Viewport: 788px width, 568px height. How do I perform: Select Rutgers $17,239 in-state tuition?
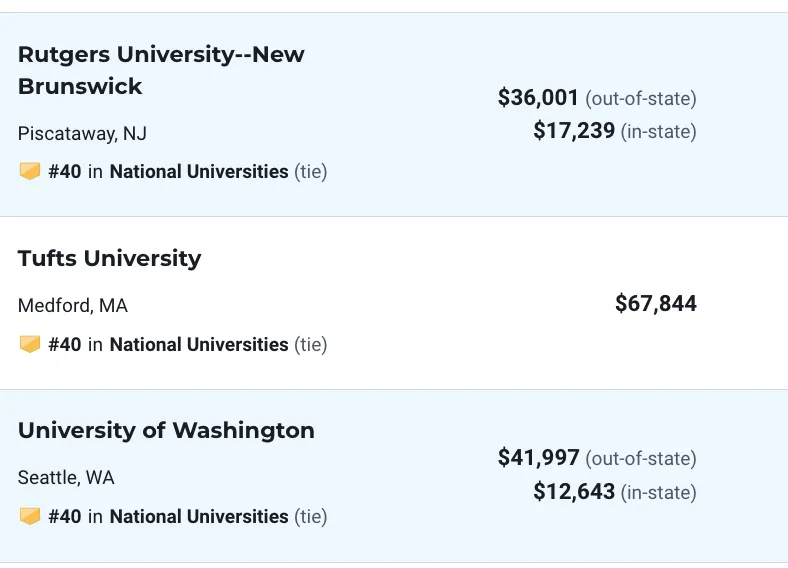click(574, 131)
